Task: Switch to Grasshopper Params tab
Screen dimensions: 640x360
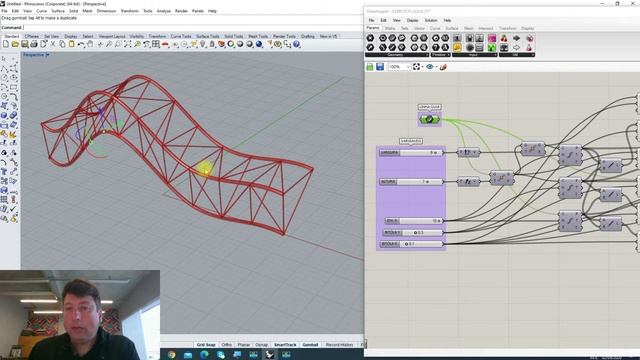Action: [x=373, y=28]
